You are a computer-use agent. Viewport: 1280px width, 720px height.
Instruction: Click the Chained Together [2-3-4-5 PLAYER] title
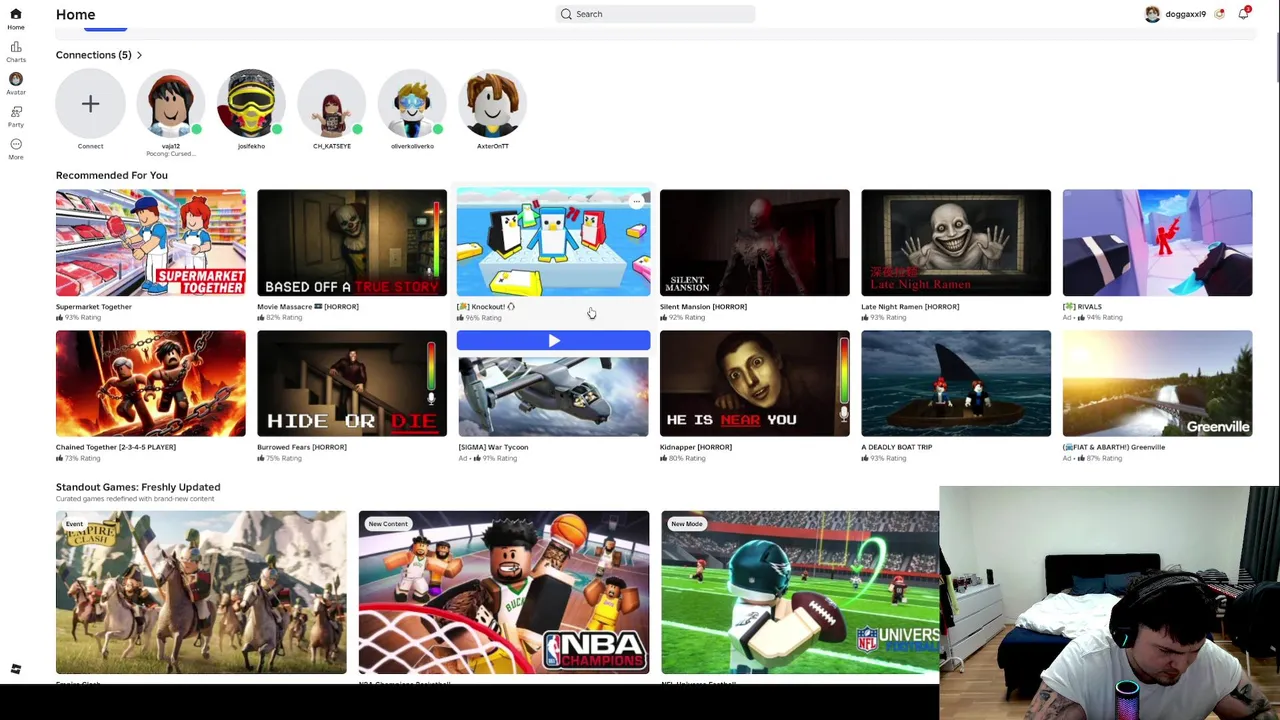tap(116, 447)
